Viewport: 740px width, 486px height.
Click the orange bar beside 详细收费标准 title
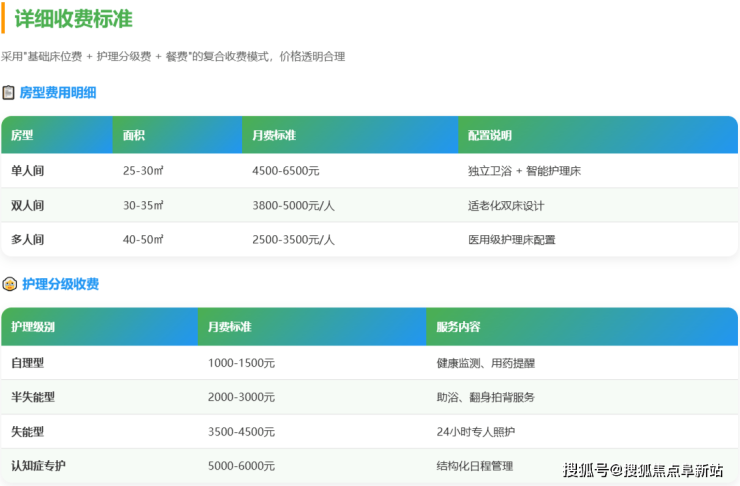3,17
